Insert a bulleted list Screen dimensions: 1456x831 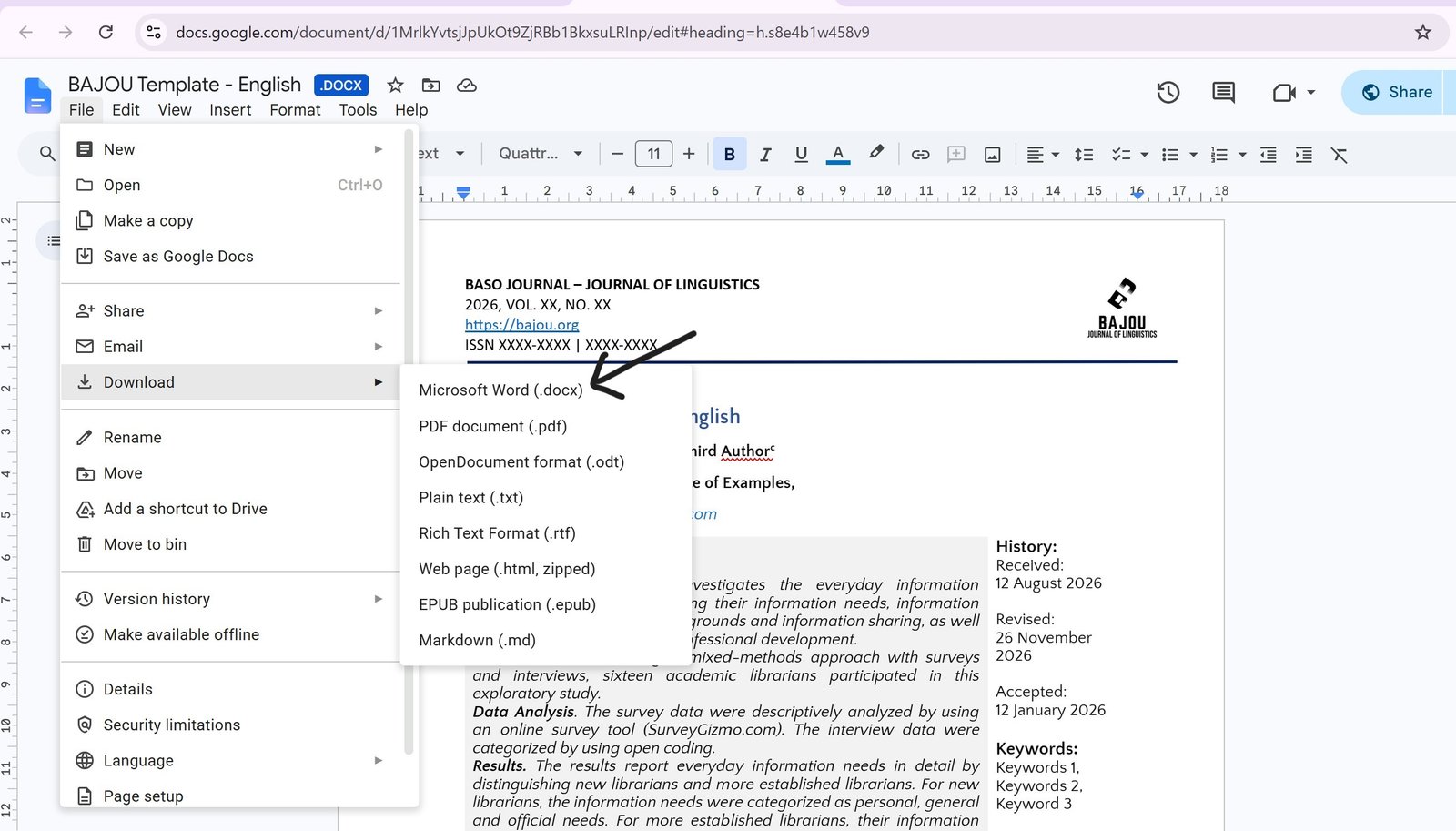tap(1170, 155)
